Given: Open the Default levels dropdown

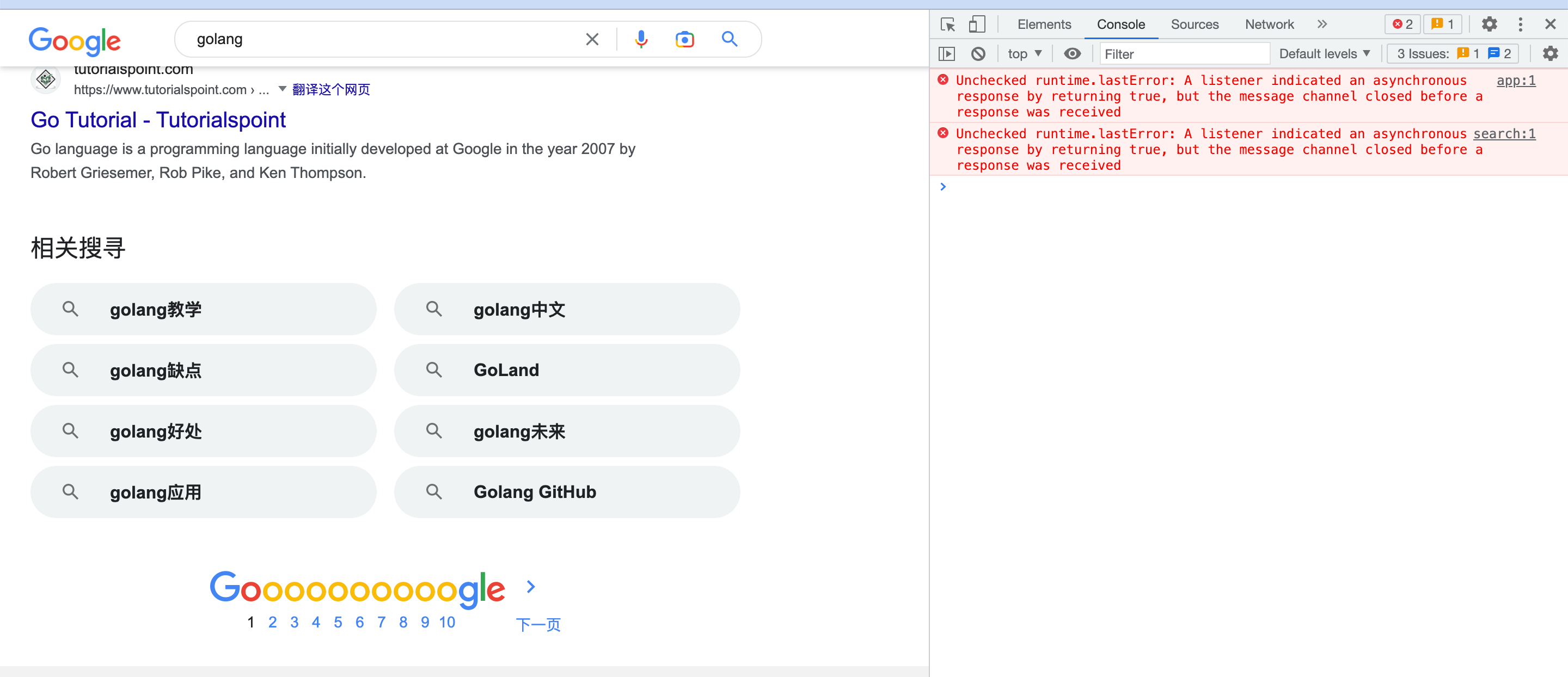Looking at the screenshot, I should pyautogui.click(x=1325, y=53).
